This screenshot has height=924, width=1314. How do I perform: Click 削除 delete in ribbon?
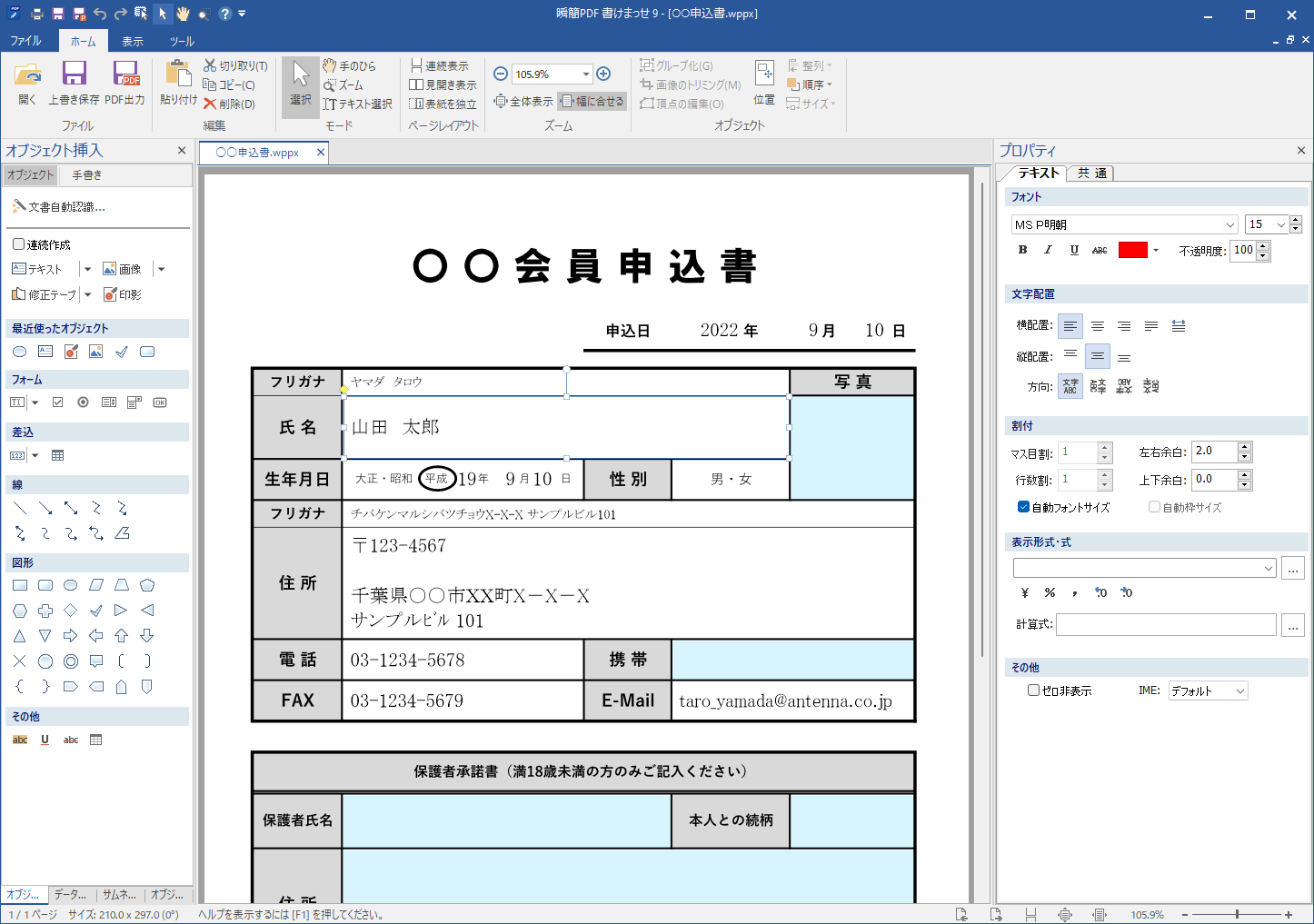pos(230,104)
